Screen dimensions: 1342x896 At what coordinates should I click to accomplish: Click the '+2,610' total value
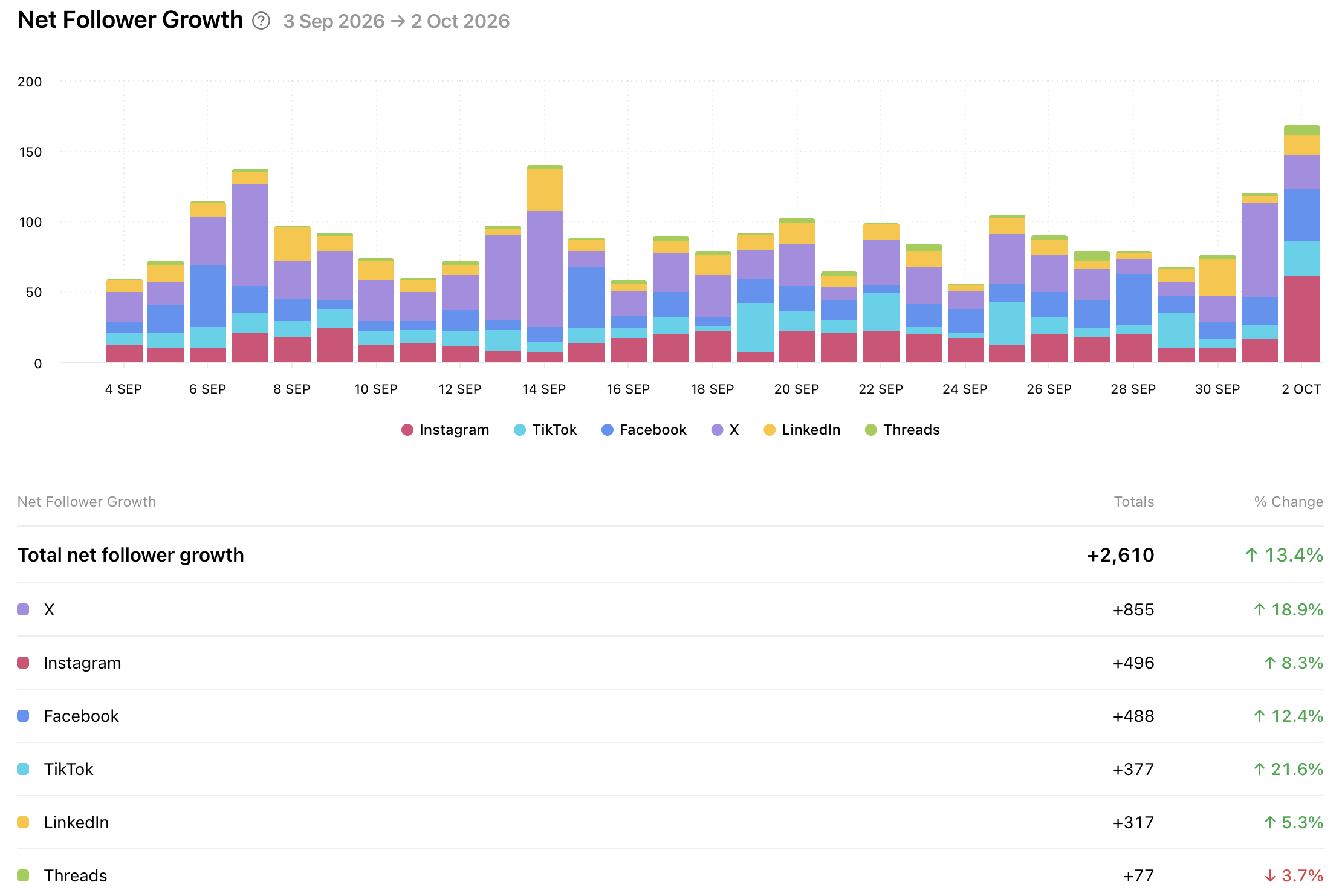click(x=1121, y=555)
